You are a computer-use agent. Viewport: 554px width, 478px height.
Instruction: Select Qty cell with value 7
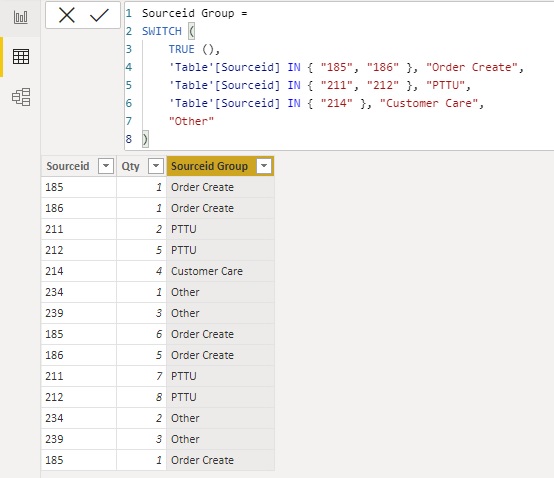(x=141, y=376)
